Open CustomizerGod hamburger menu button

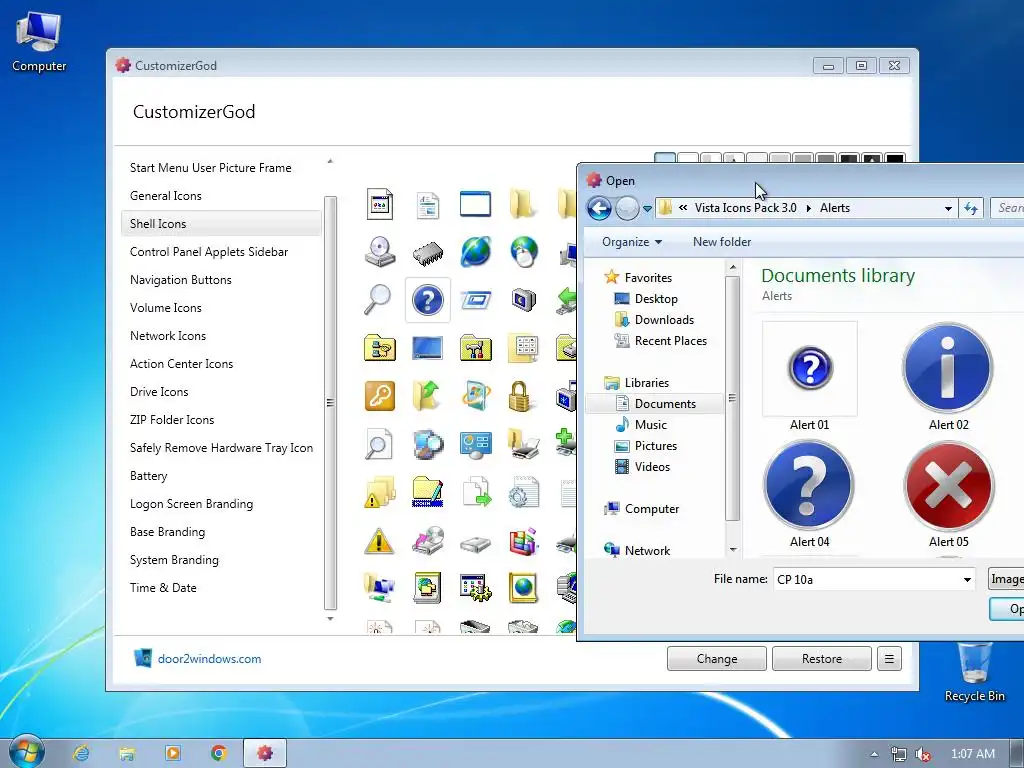click(x=889, y=659)
